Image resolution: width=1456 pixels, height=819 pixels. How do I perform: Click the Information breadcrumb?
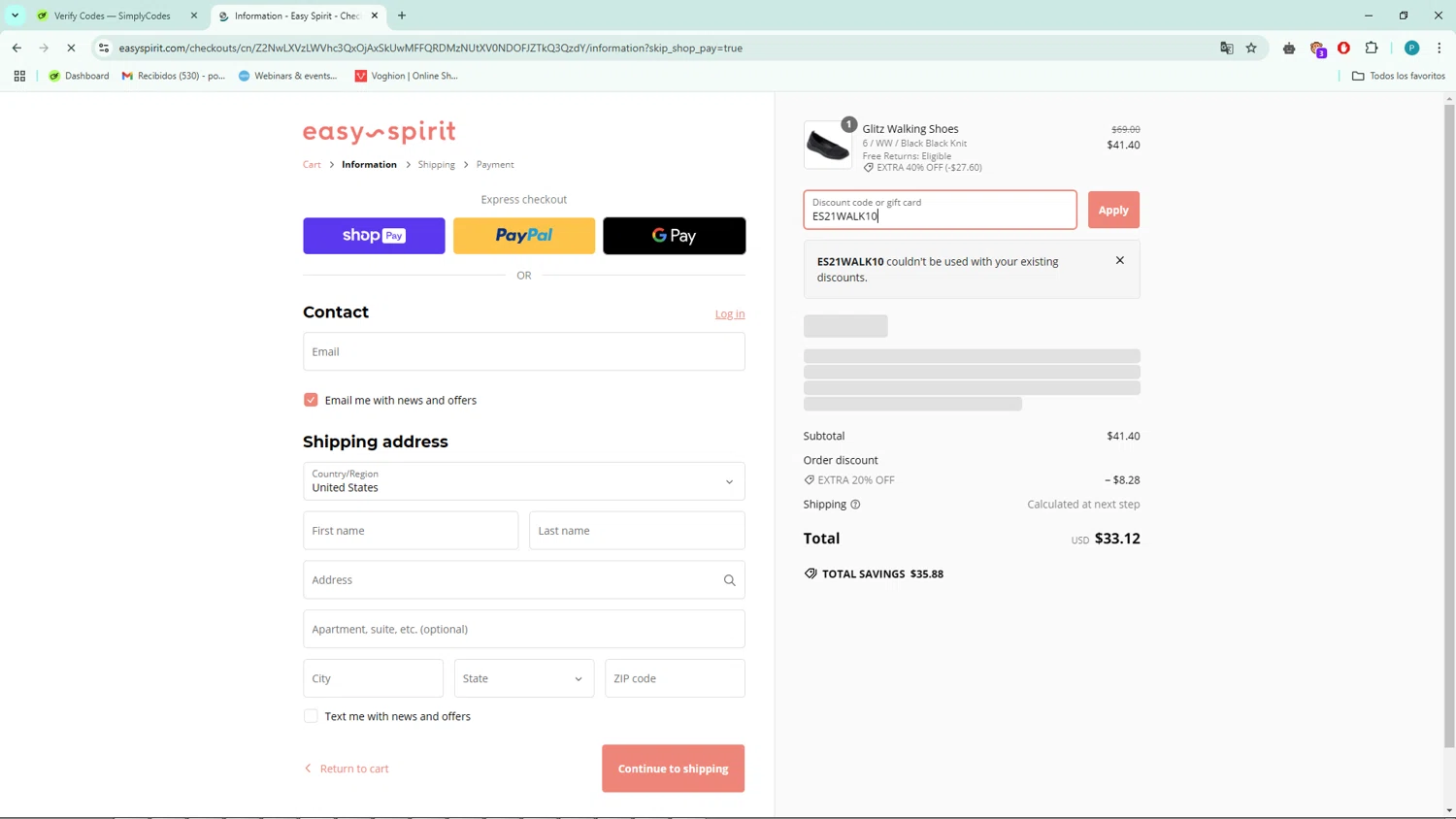coord(369,165)
